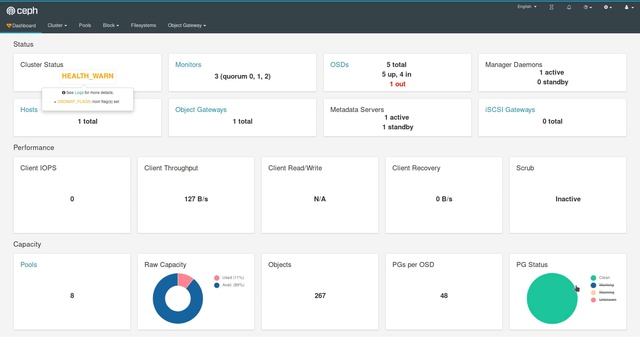Click the OSDMAP_FLAGS warning text
The width and height of the screenshot is (640, 360).
pyautogui.click(x=74, y=102)
